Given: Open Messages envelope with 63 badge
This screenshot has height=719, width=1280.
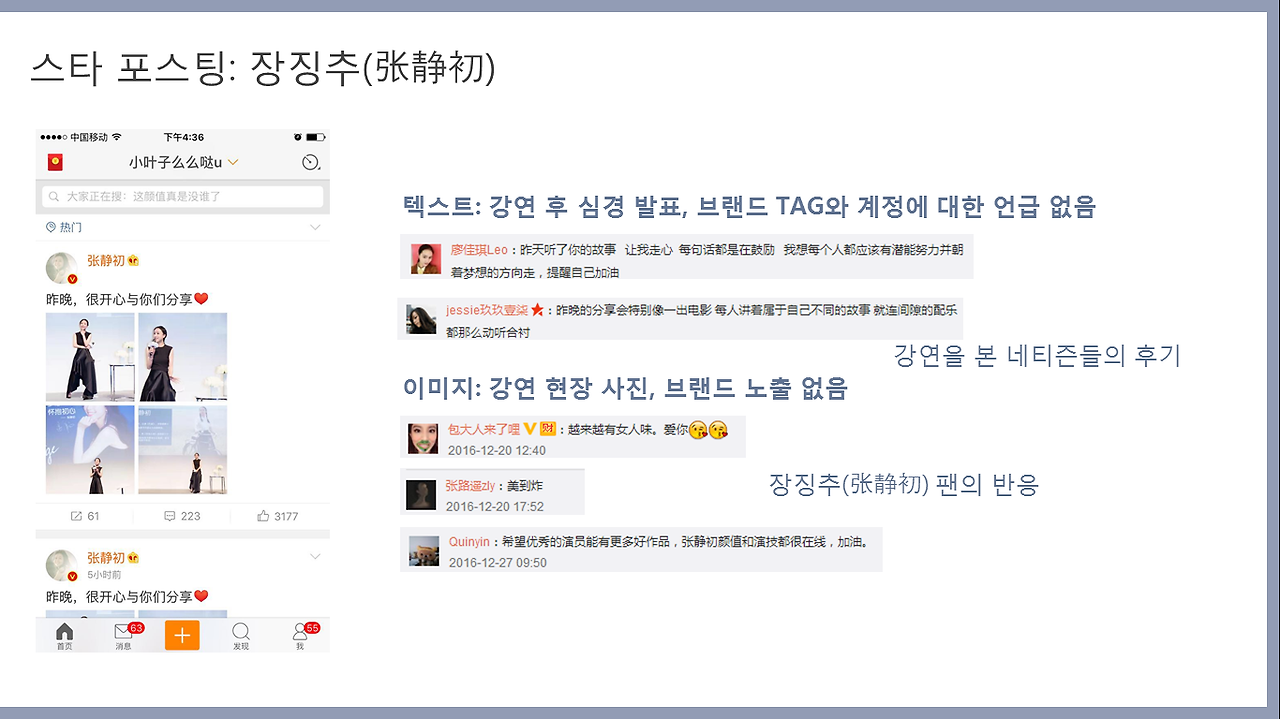Looking at the screenshot, I should 124,635.
